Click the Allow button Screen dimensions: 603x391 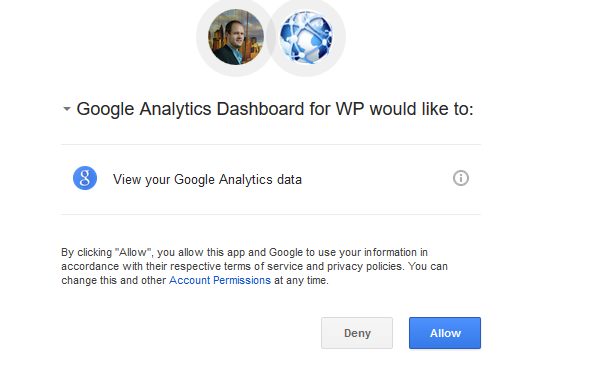click(x=445, y=333)
